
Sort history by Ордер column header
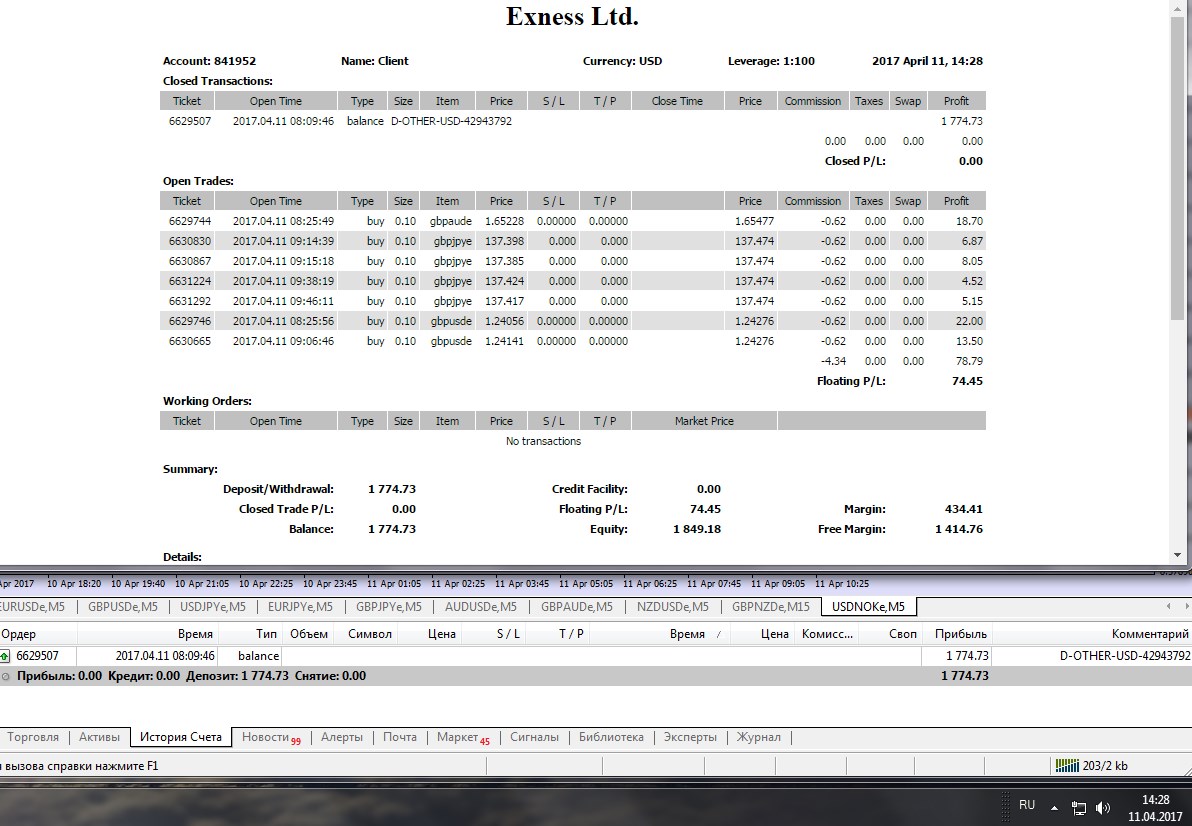click(38, 634)
